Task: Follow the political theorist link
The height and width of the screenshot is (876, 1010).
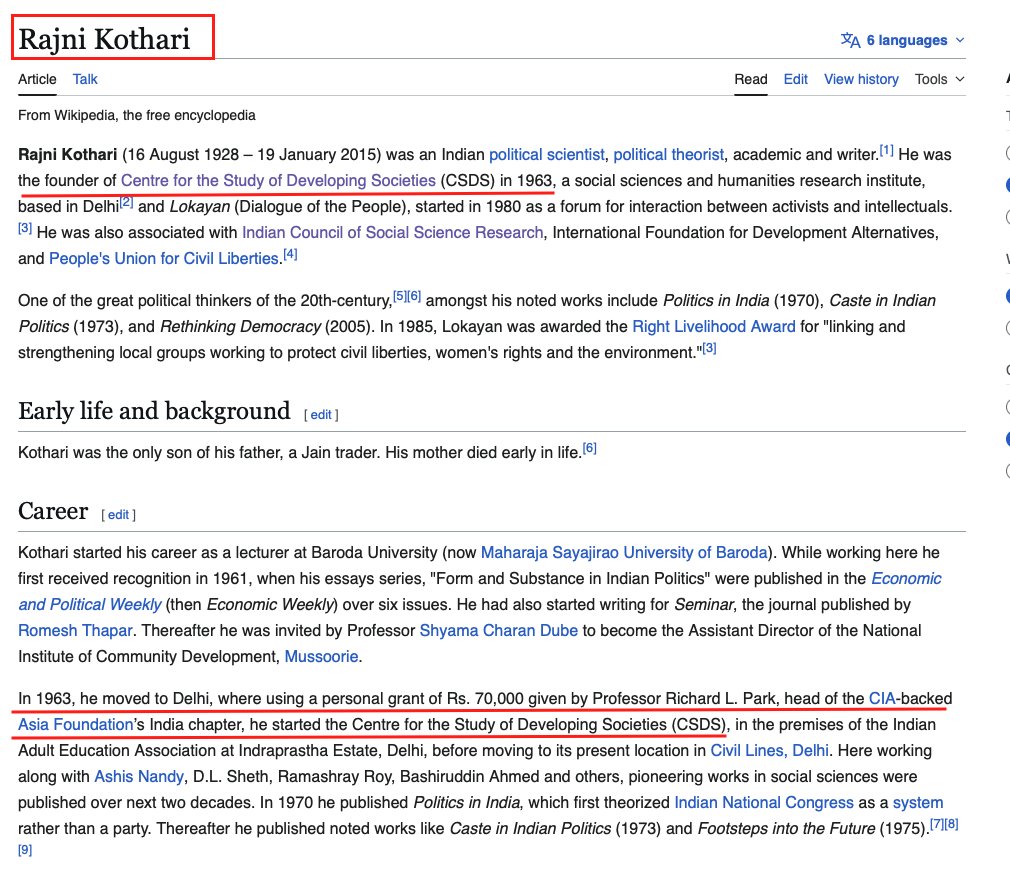Action: tap(669, 155)
